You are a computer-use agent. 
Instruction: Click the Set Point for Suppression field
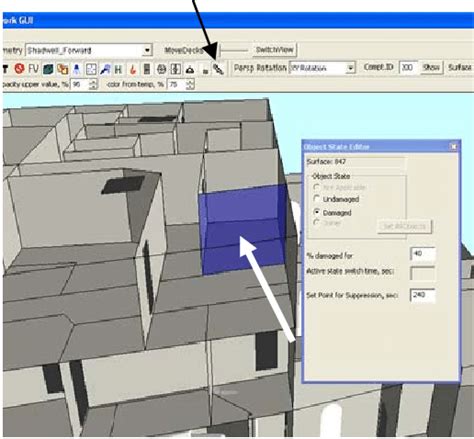422,295
